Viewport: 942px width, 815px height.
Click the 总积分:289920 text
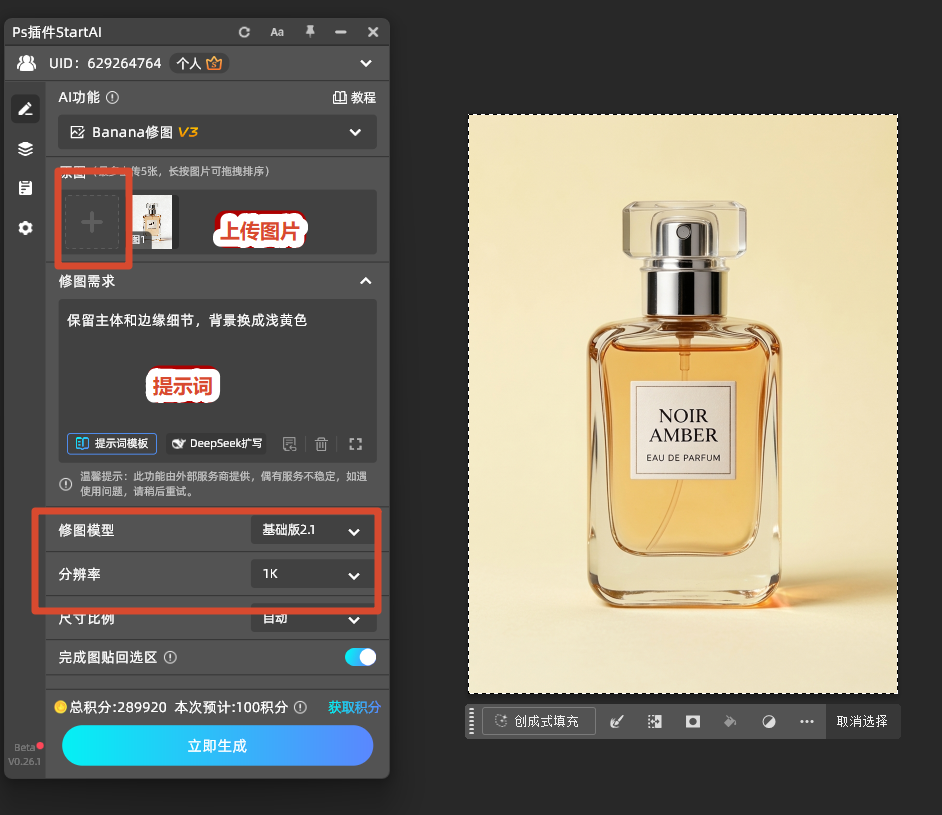(118, 707)
